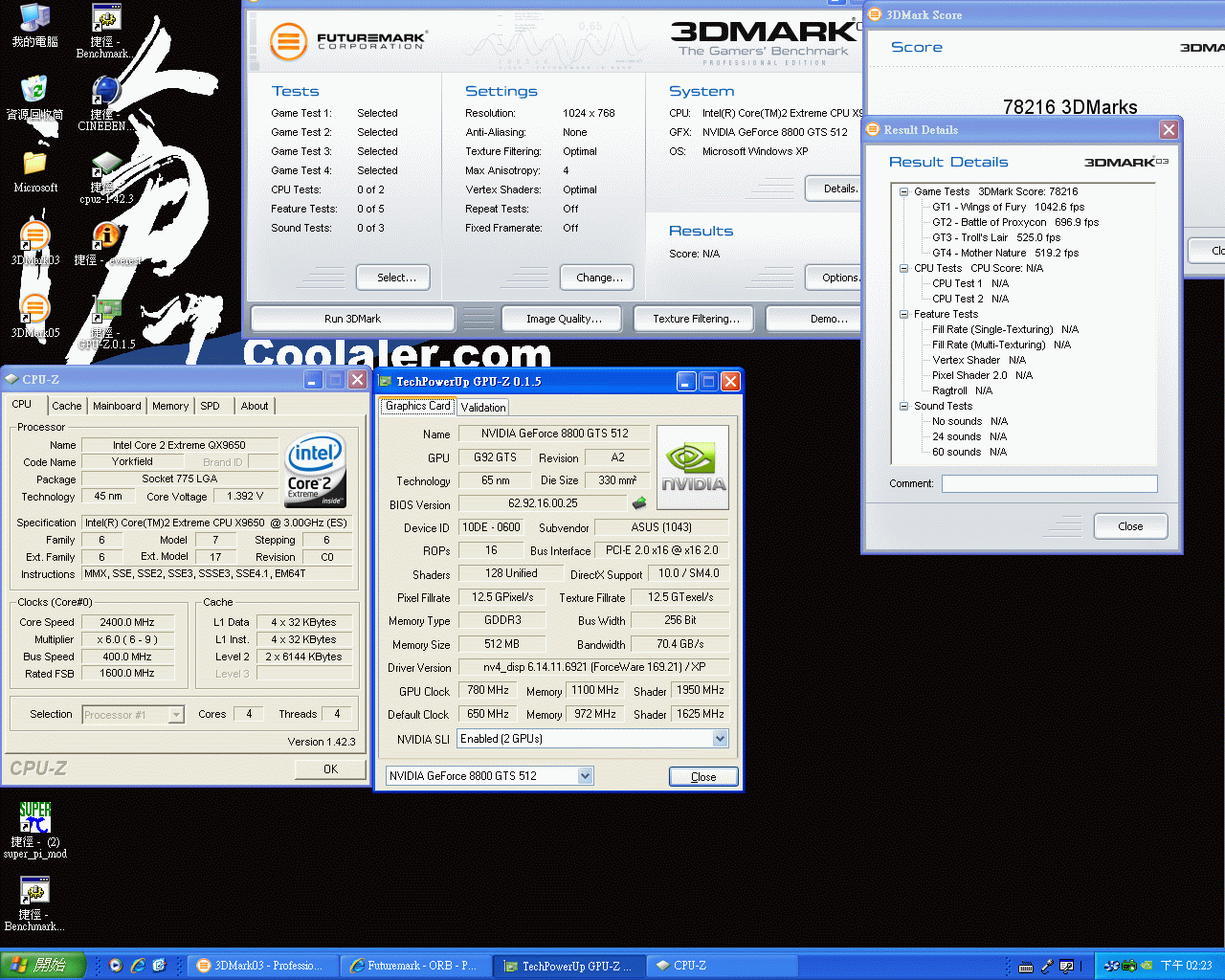Click the Run 3DMark button

[x=352, y=319]
